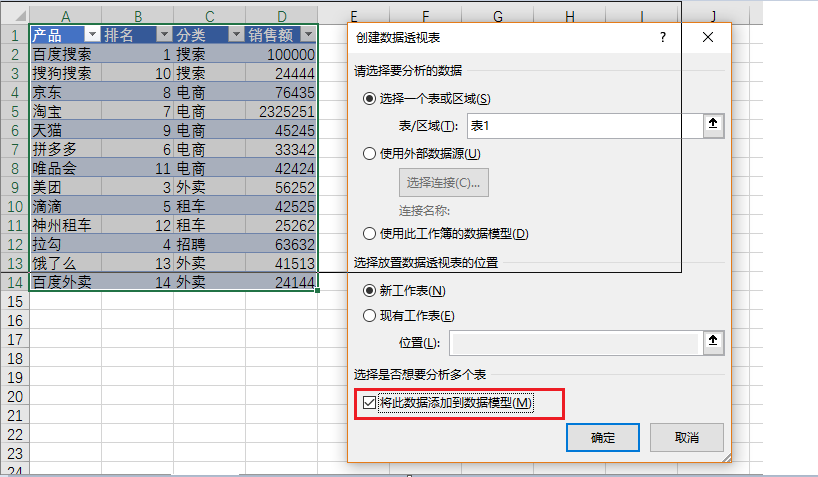The width and height of the screenshot is (818, 477).
Task: Click cell containing 饿了么
Action: click(66, 263)
